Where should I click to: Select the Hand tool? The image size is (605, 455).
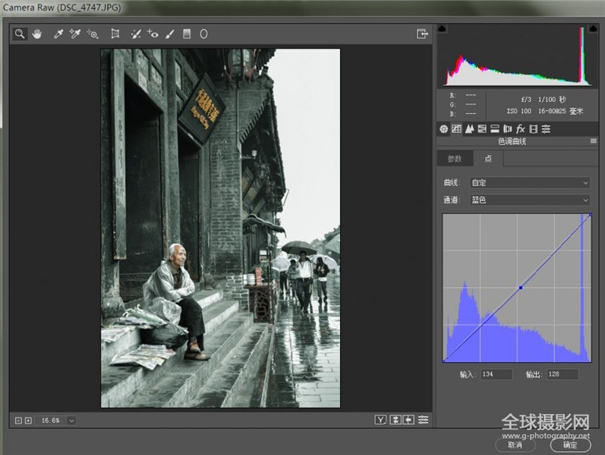[x=37, y=34]
